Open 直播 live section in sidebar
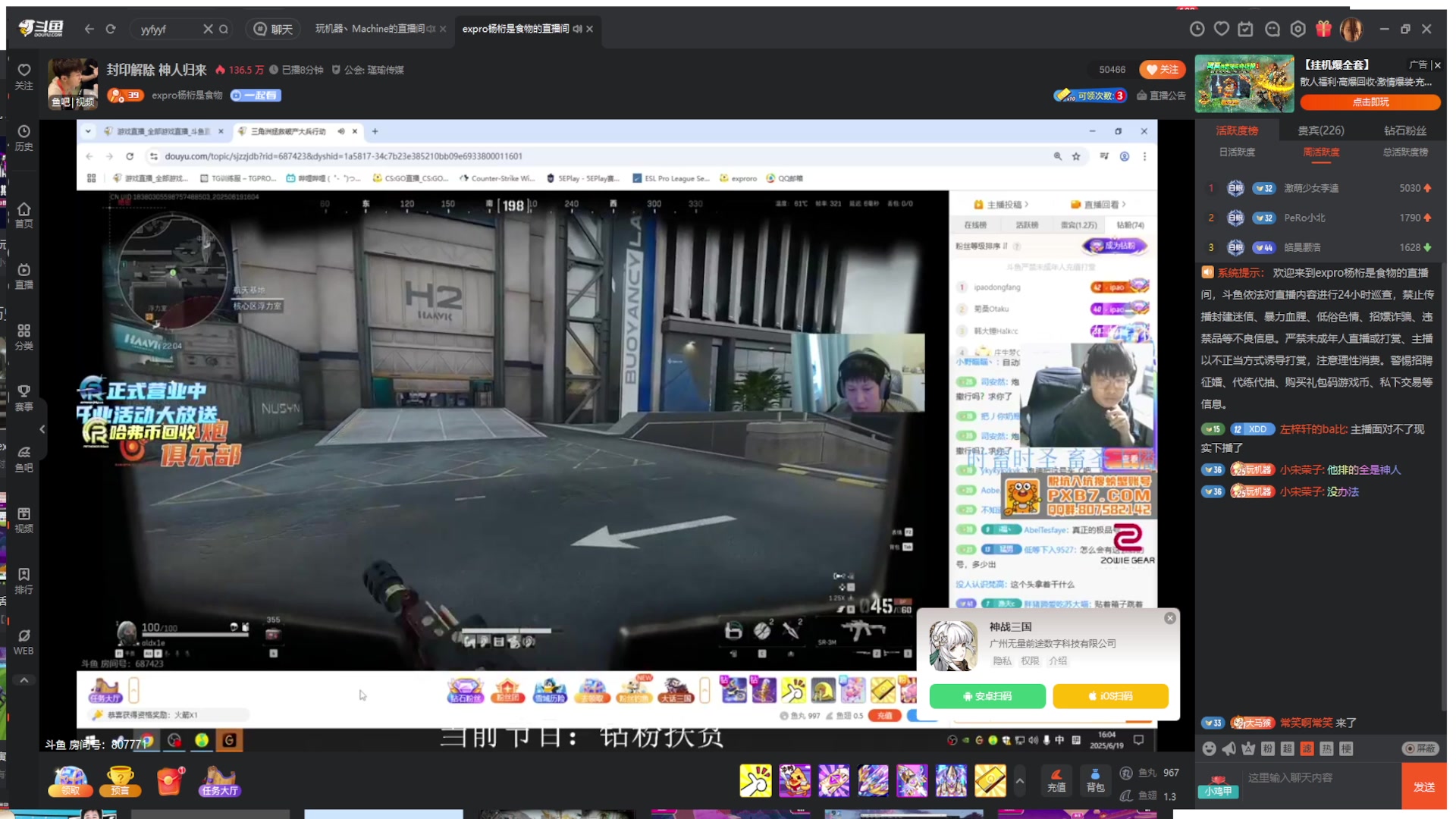Image resolution: width=1456 pixels, height=819 pixels. pos(24,276)
